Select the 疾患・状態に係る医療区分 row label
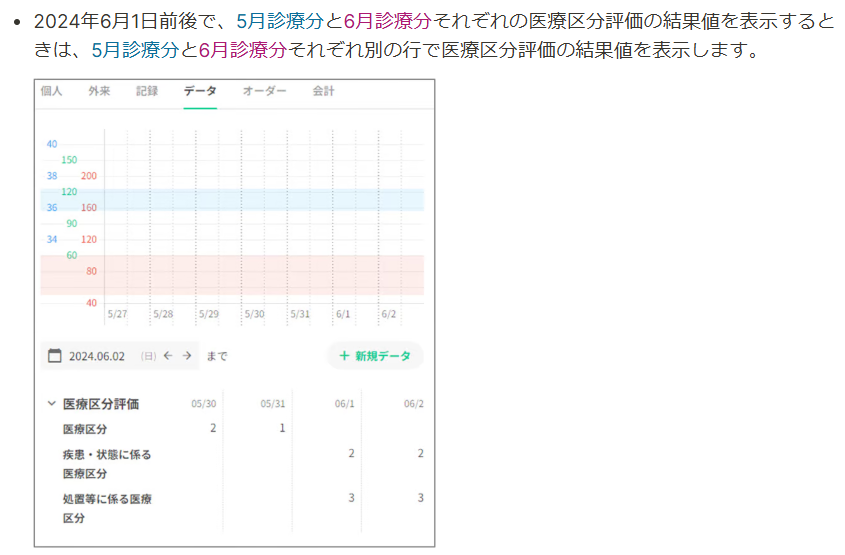Screen dimensions: 845x555 (x=107, y=464)
